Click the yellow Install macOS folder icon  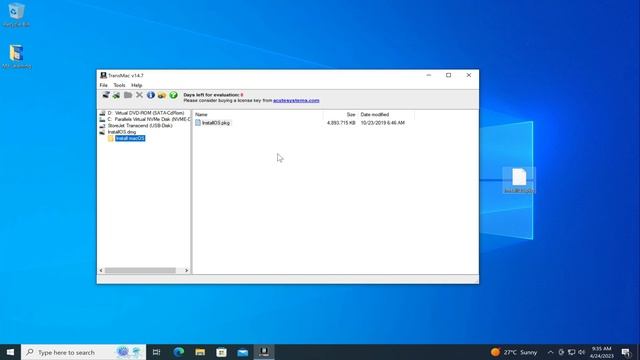click(x=111, y=138)
